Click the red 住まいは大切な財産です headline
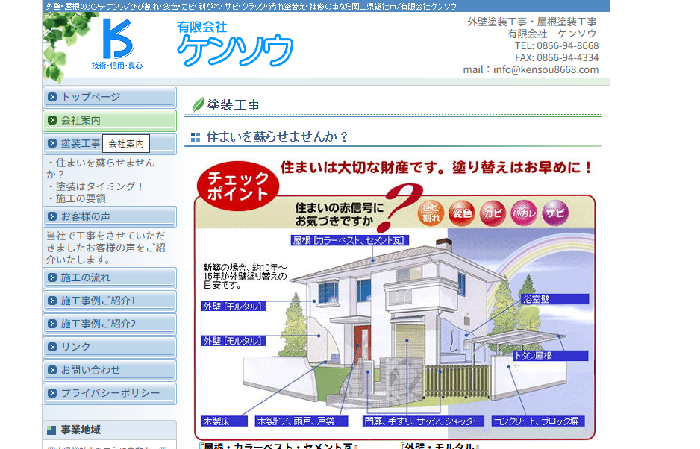Screen dimensions: 700x449 [x=436, y=168]
